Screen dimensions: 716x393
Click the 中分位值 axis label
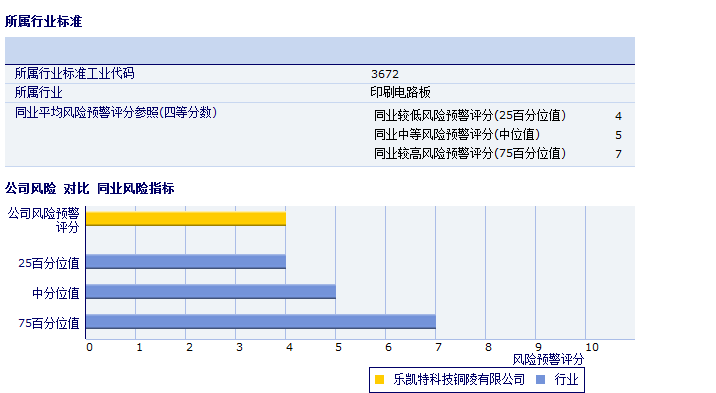pyautogui.click(x=56, y=293)
